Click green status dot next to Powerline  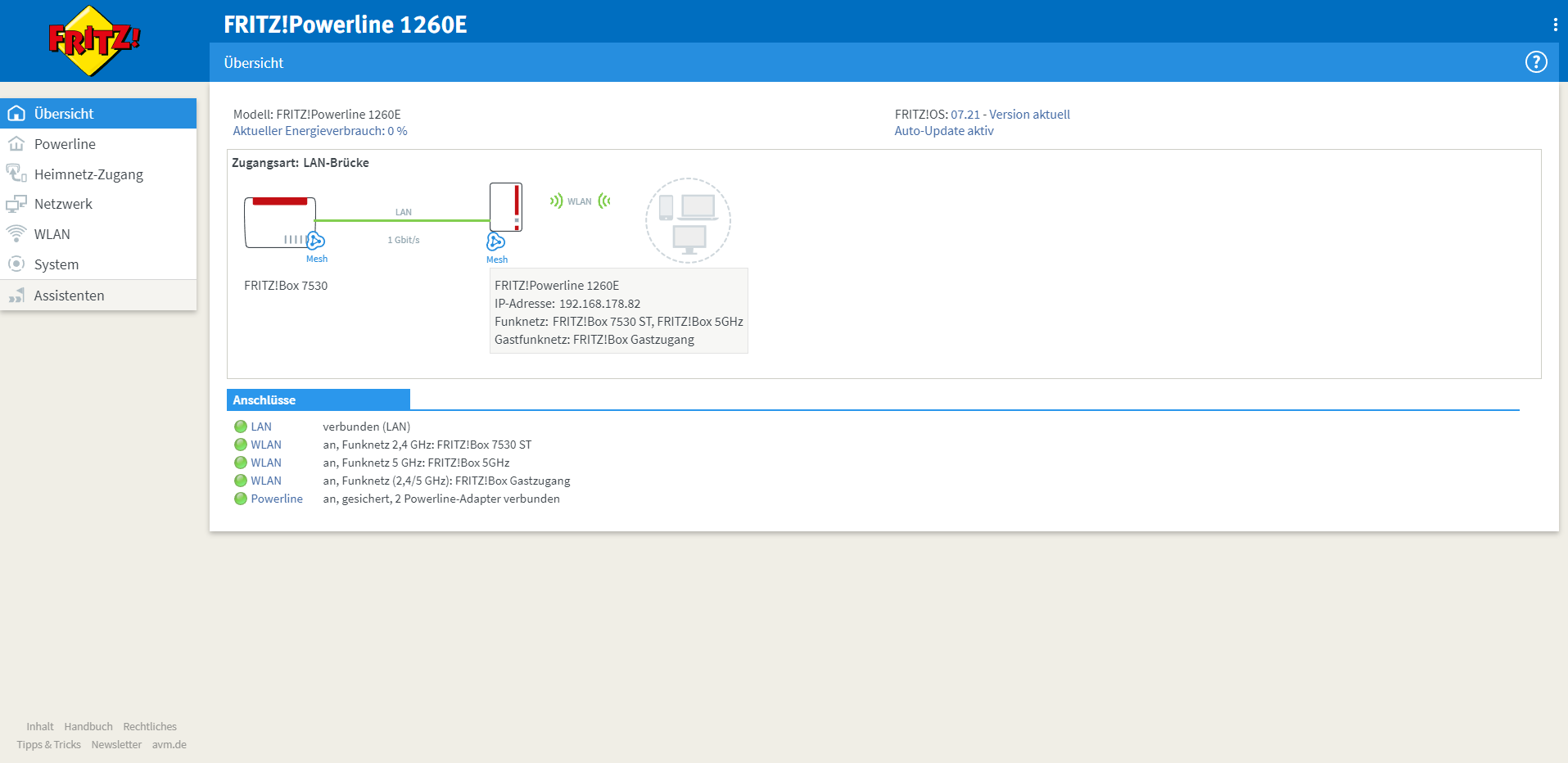[241, 499]
